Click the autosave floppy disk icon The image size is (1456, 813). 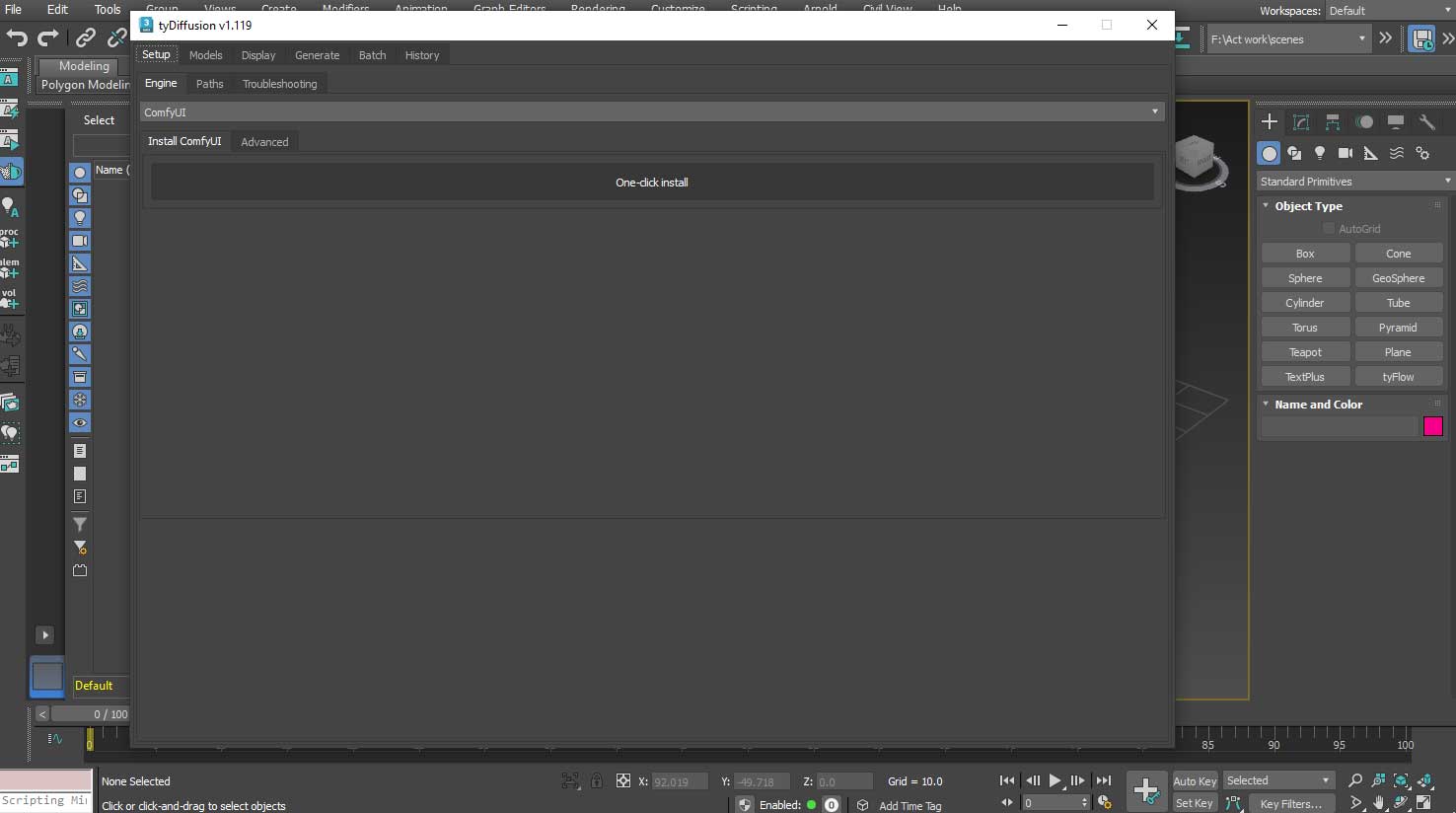point(1421,39)
